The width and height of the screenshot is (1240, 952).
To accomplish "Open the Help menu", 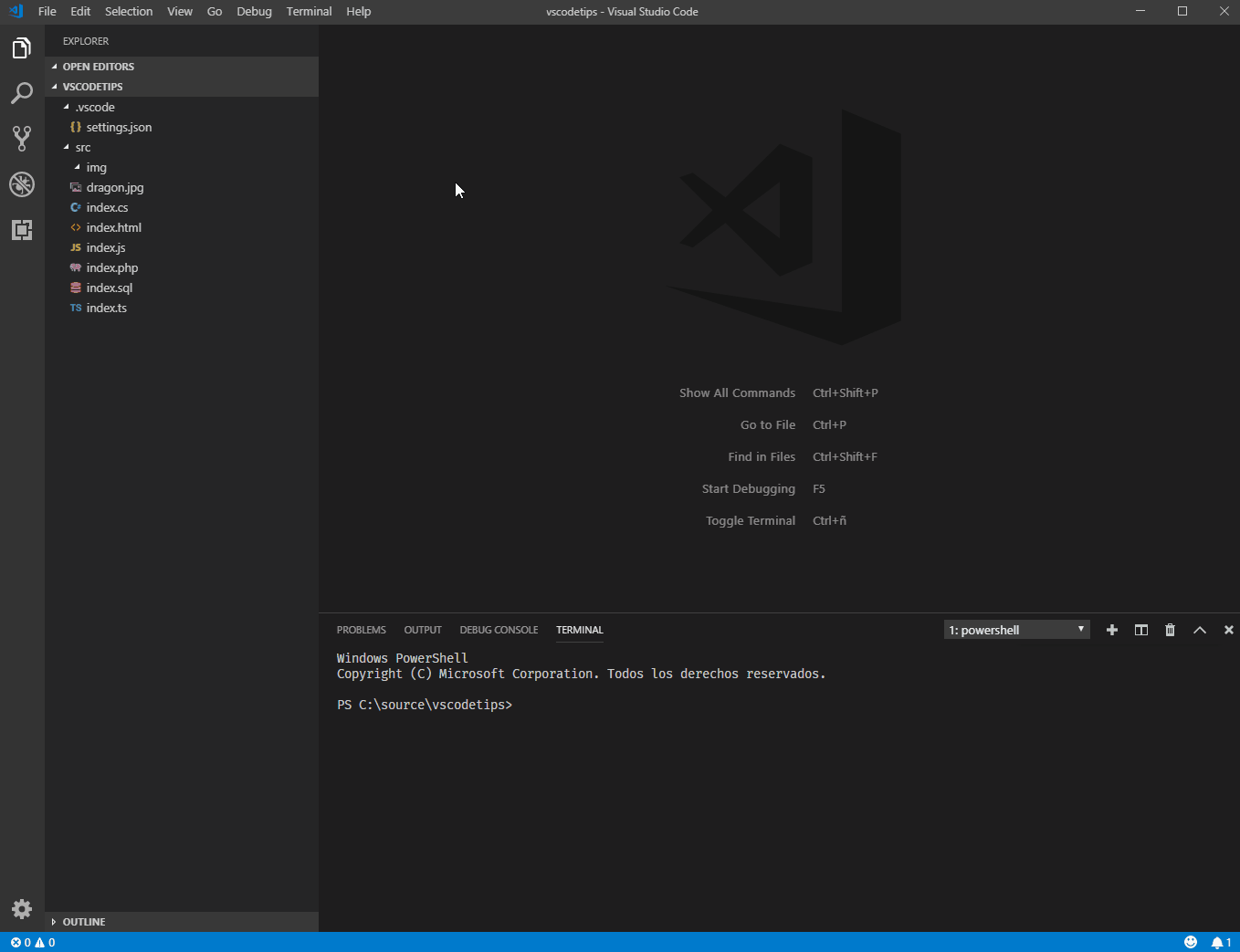I will [x=359, y=11].
